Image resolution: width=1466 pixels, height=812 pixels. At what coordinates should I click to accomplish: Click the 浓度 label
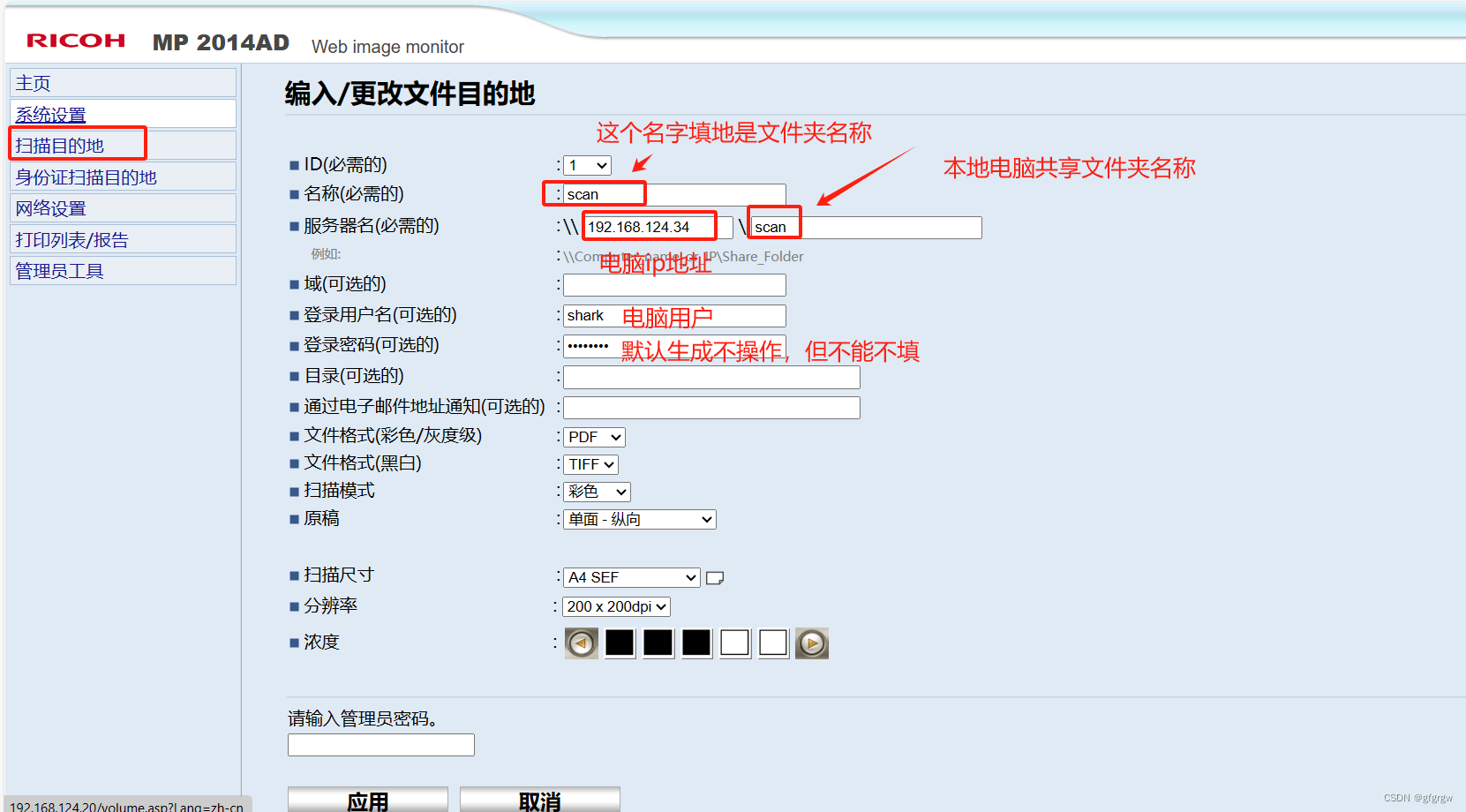322,642
